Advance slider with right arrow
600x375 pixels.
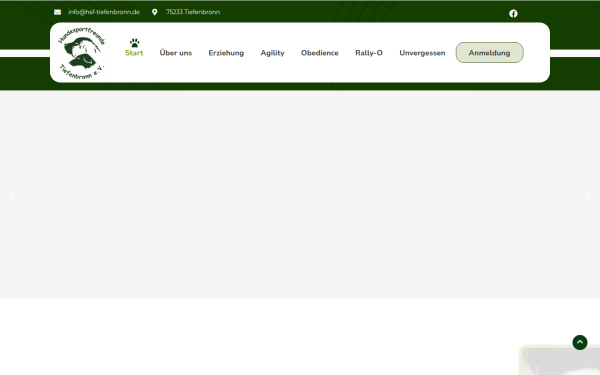pos(587,195)
